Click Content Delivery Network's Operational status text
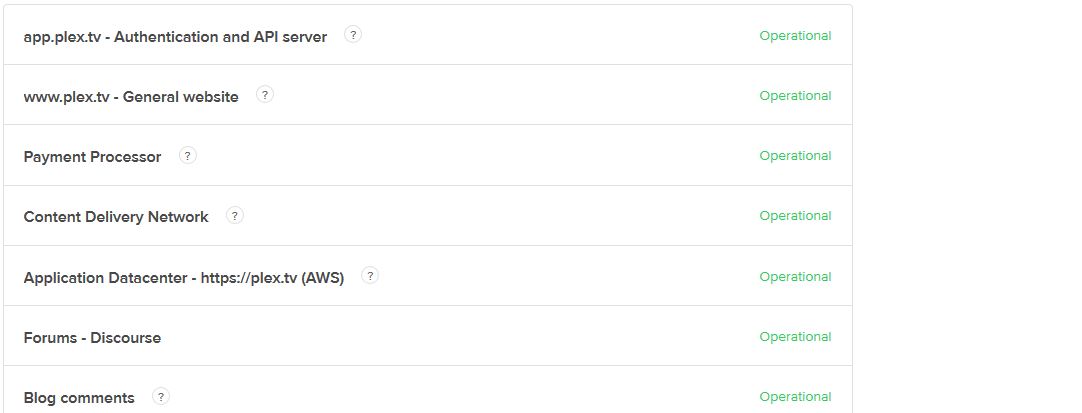1082x413 pixels. (x=795, y=216)
